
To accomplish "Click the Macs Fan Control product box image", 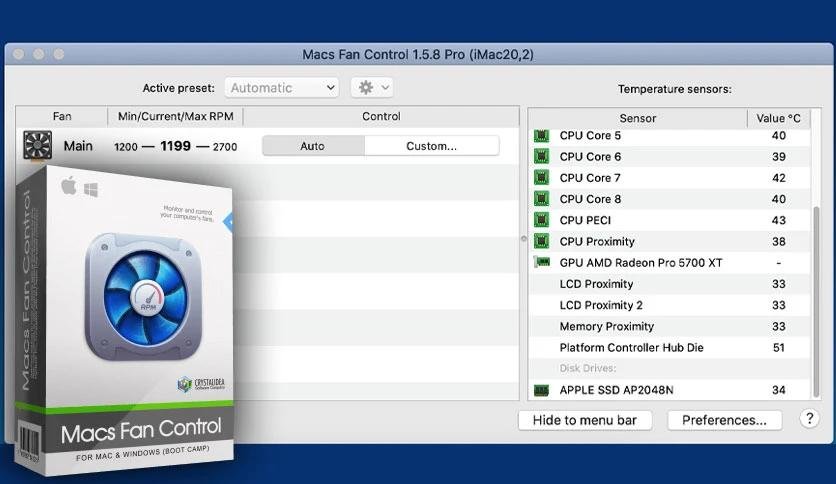I will [124, 320].
